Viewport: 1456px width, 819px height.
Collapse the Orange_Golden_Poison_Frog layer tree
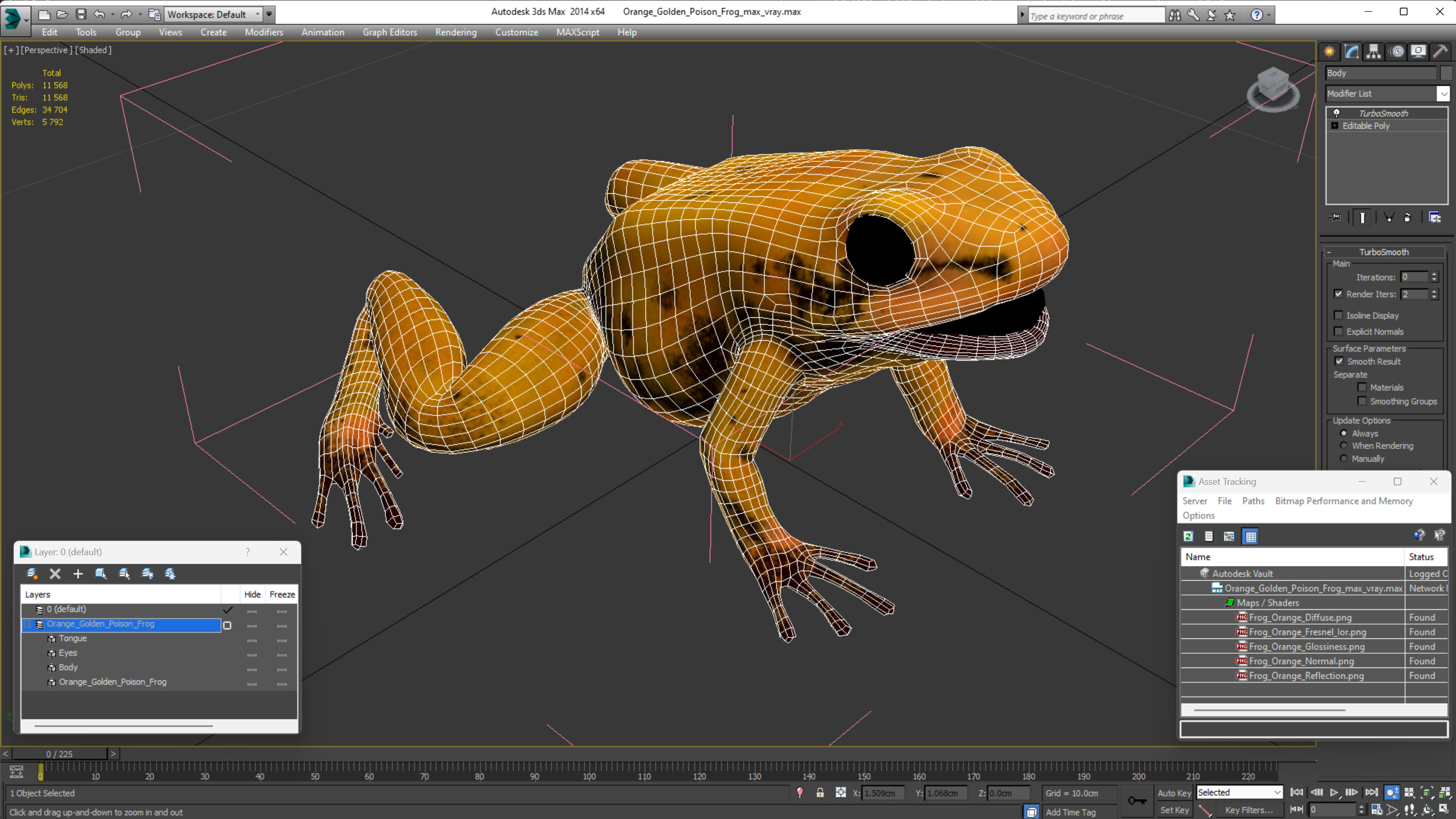click(x=27, y=624)
